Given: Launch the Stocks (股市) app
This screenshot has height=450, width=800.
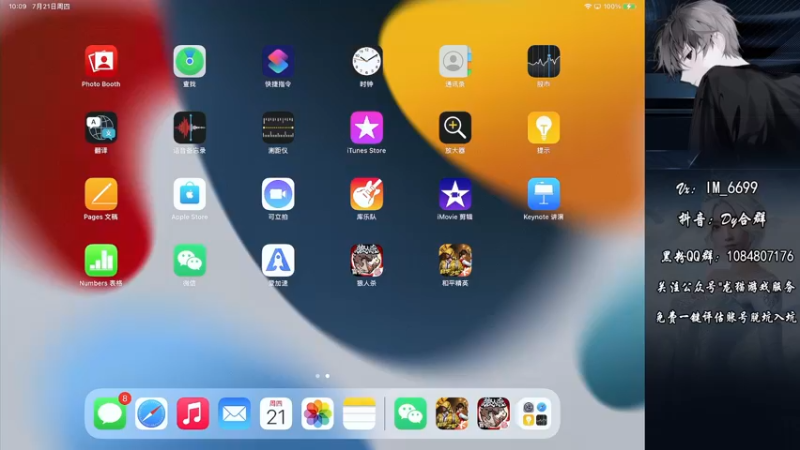Looking at the screenshot, I should tap(543, 61).
